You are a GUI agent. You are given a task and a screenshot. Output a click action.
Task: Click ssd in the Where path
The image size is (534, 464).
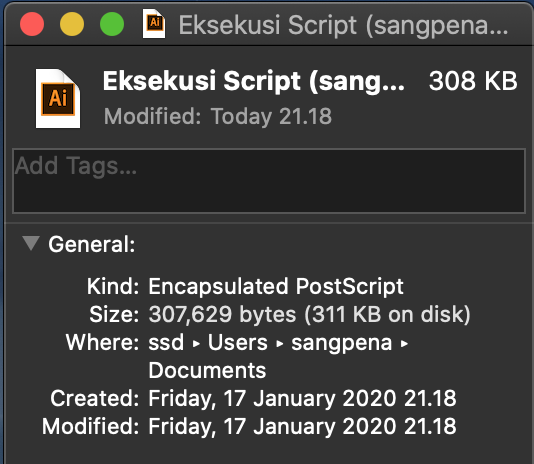(x=166, y=342)
